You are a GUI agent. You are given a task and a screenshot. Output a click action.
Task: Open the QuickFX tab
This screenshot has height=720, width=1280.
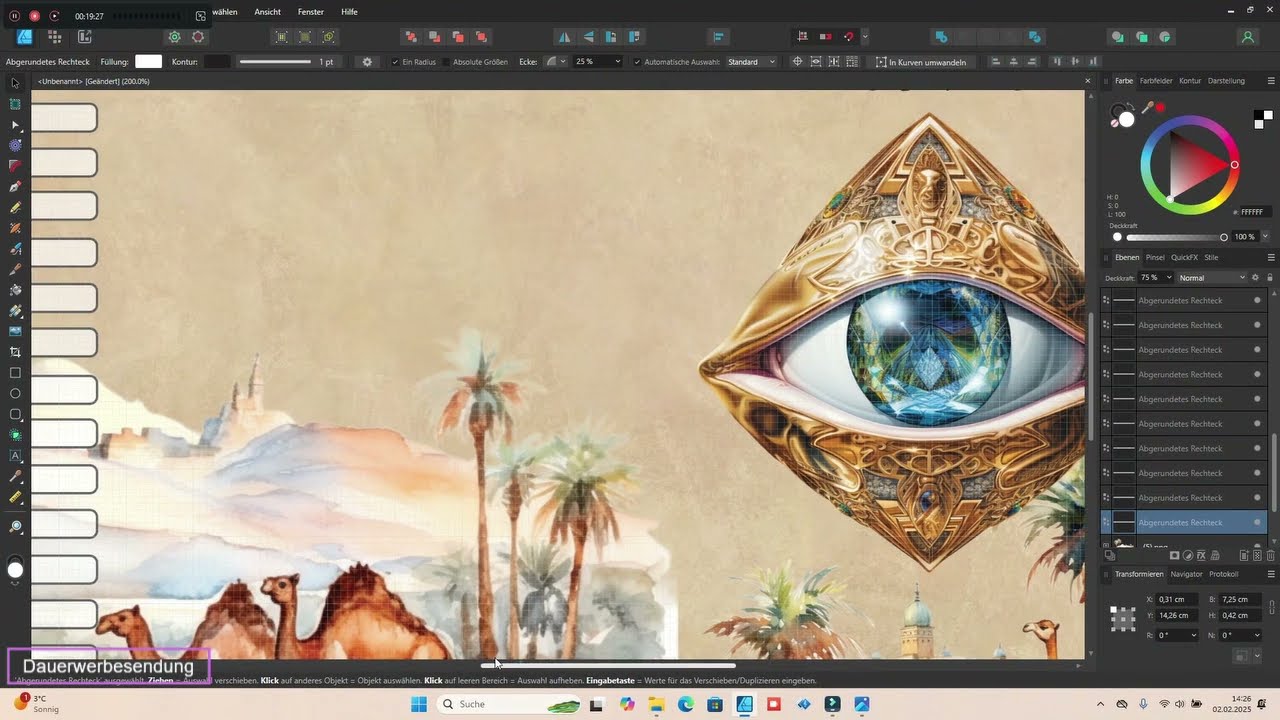pos(1184,257)
